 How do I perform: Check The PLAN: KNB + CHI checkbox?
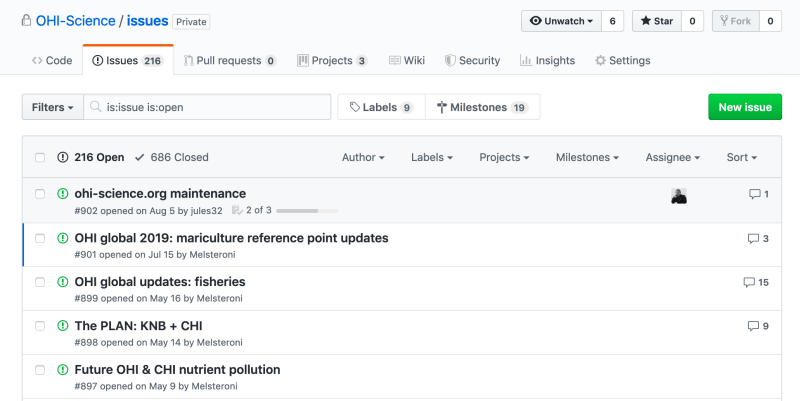point(40,326)
